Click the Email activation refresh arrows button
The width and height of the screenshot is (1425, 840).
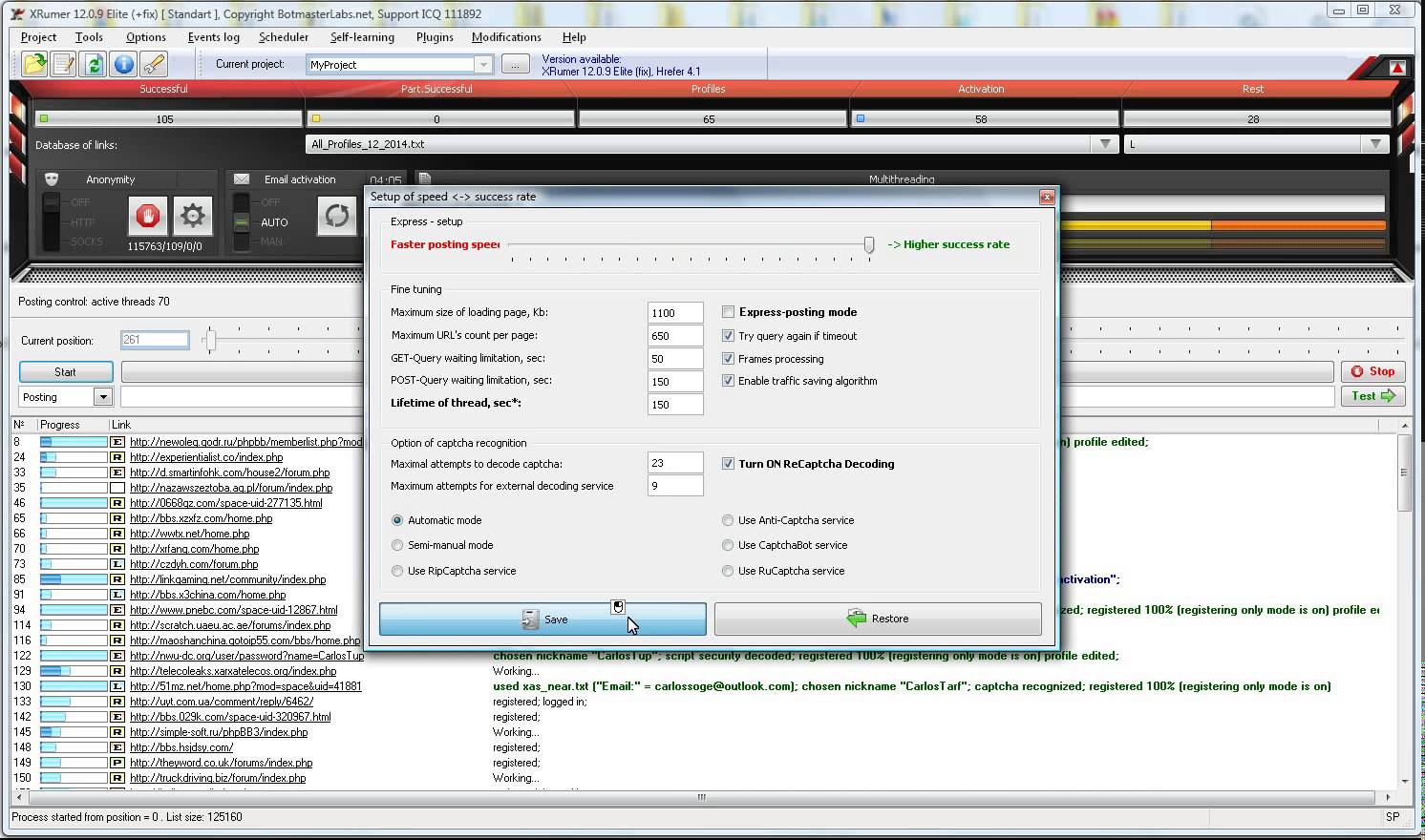coord(337,216)
